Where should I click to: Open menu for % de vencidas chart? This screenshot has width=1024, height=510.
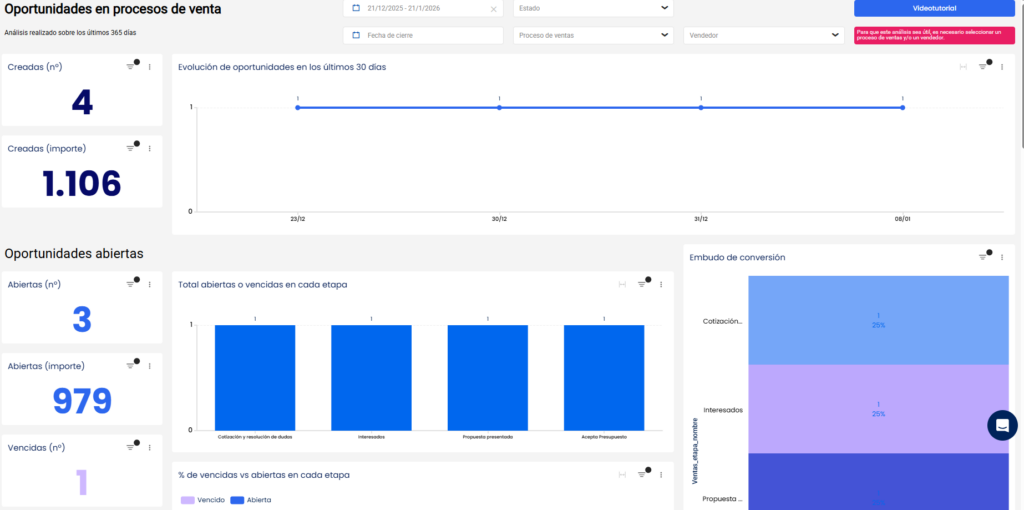(x=661, y=474)
